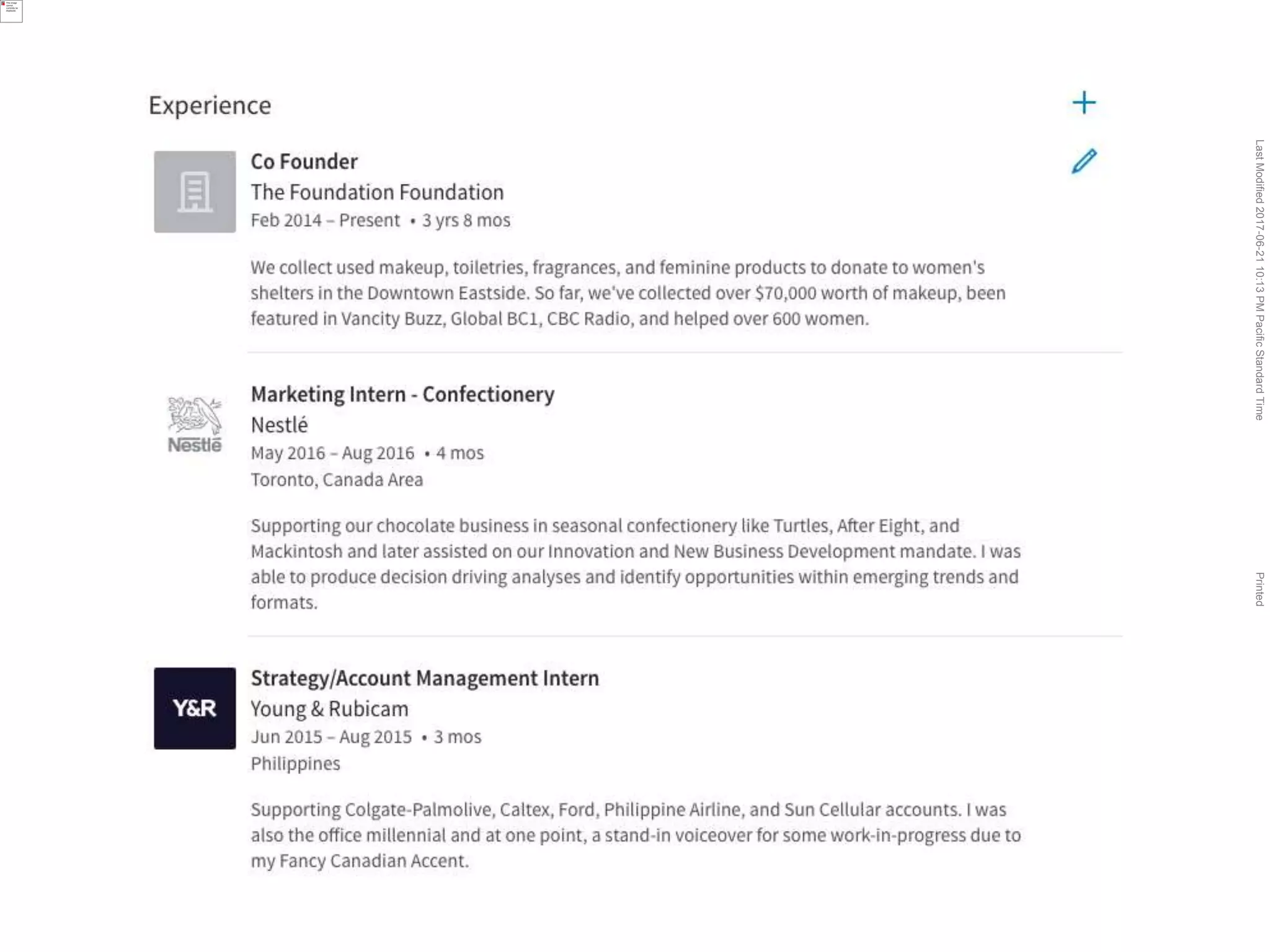Open the Marketing Intern - Confectionery title
Image resolution: width=1270 pixels, height=952 pixels.
(x=402, y=395)
